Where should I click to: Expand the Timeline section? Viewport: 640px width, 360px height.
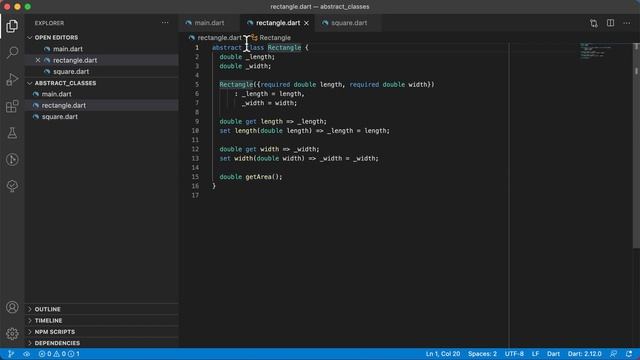click(x=48, y=320)
